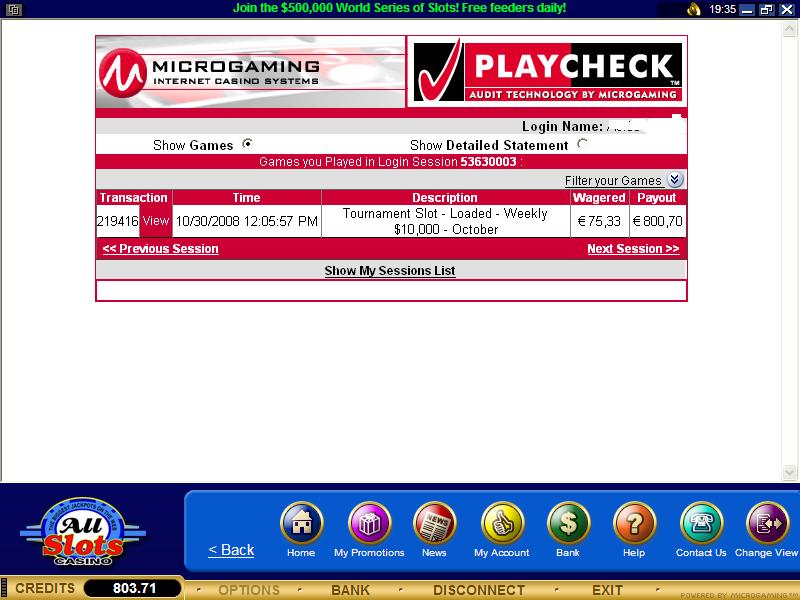
Task: Click the World Series of Slots banner
Action: [399, 8]
